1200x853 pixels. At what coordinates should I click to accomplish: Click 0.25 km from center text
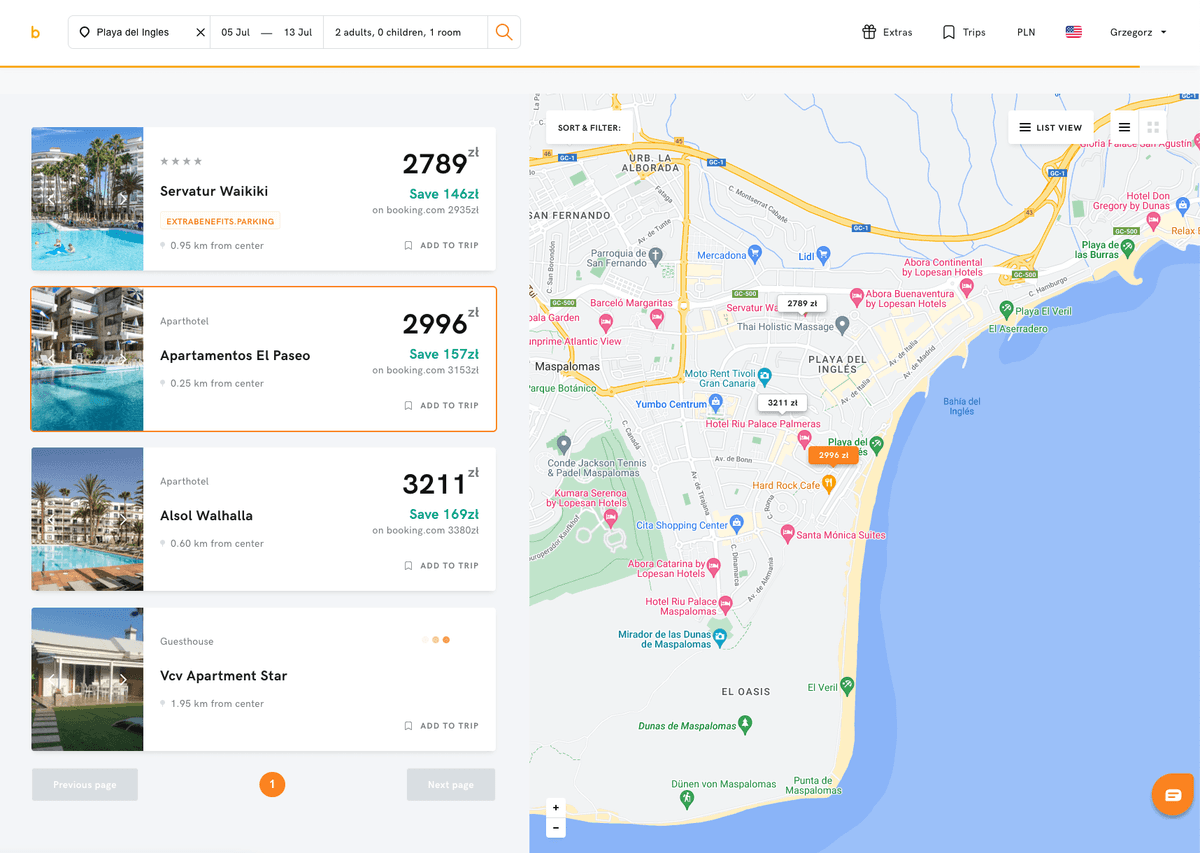pyautogui.click(x=217, y=383)
